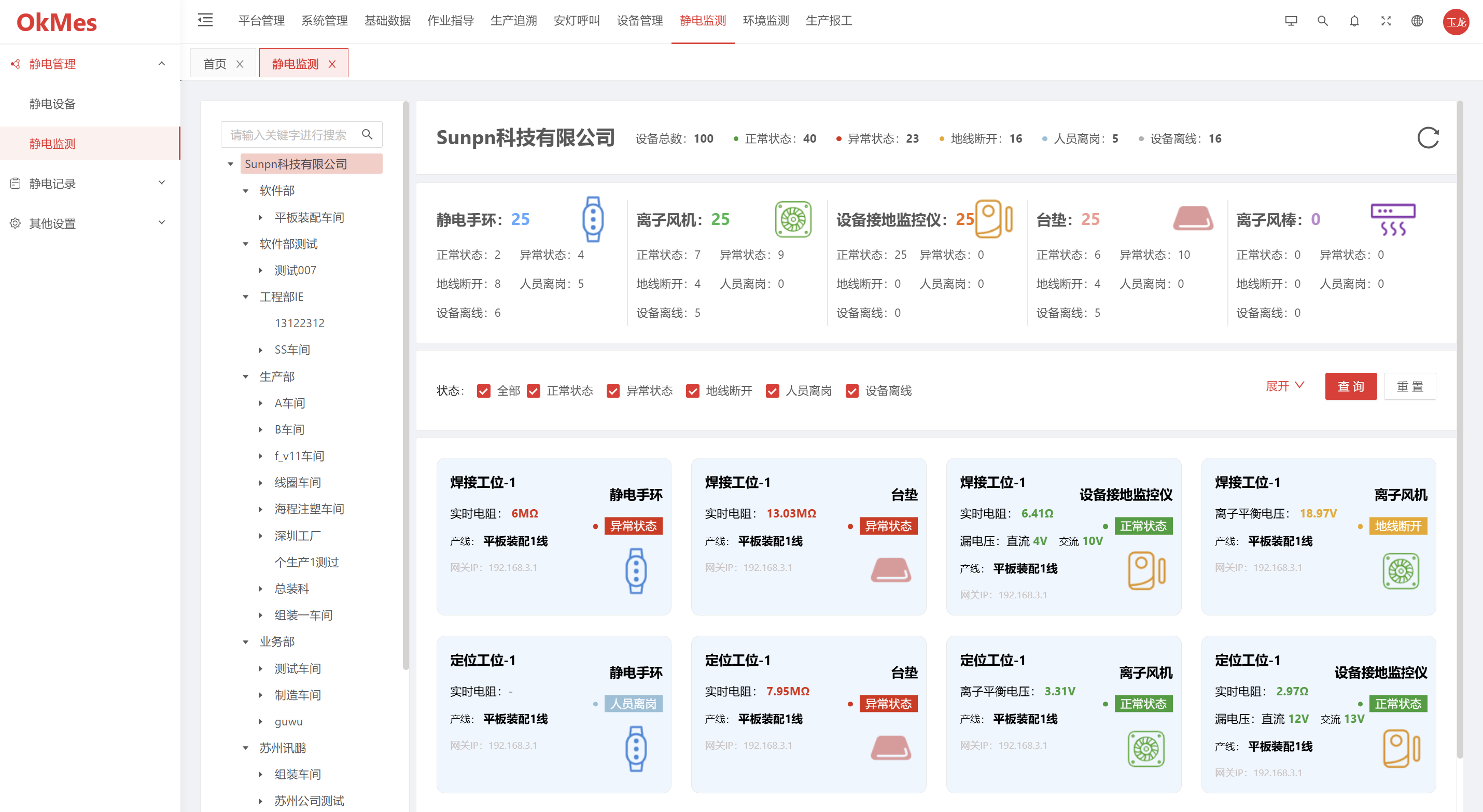Uncheck the 正常状态 filter checkbox
This screenshot has height=812, width=1483.
point(534,391)
